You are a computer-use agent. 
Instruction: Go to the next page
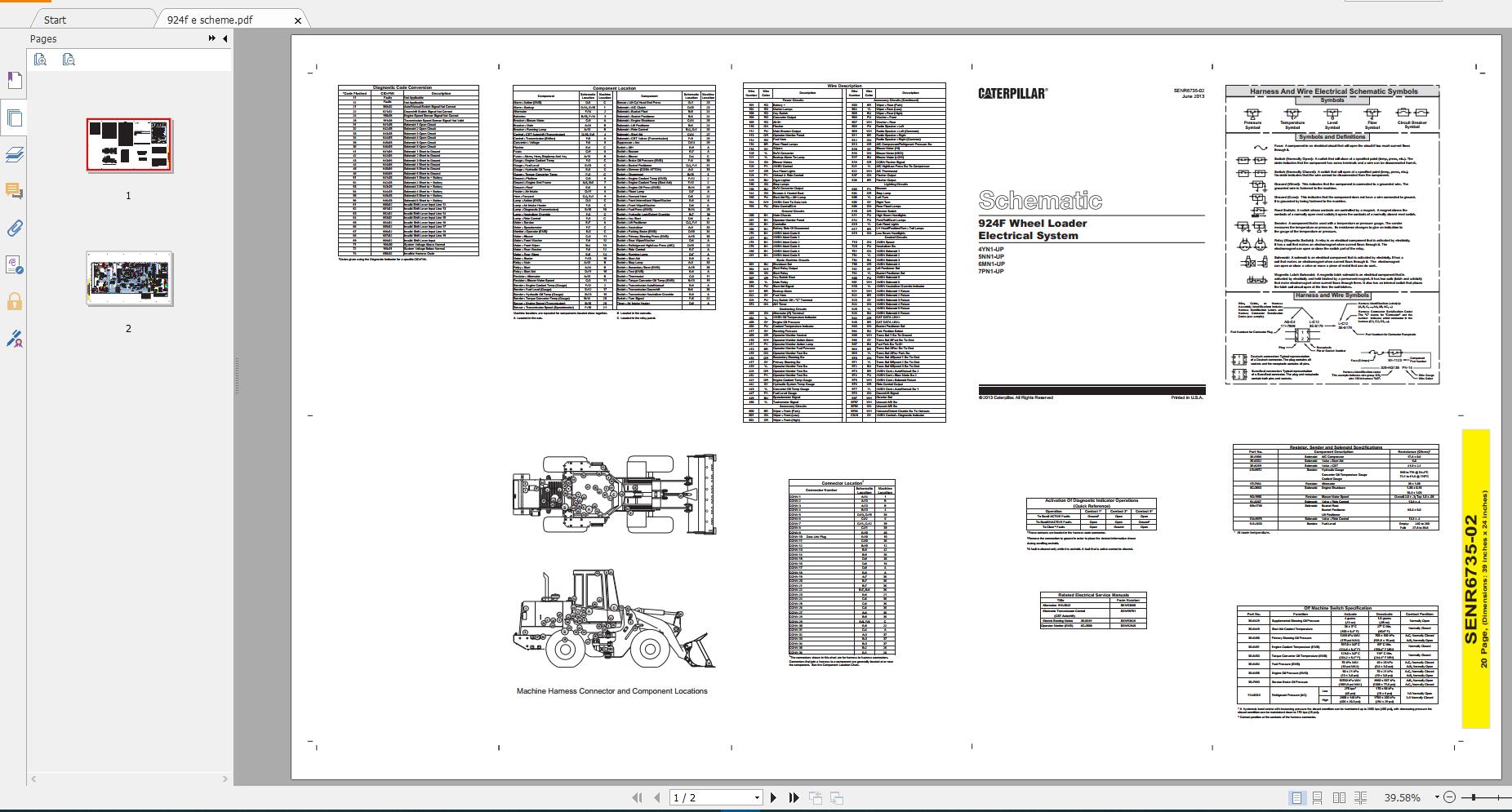tap(773, 798)
